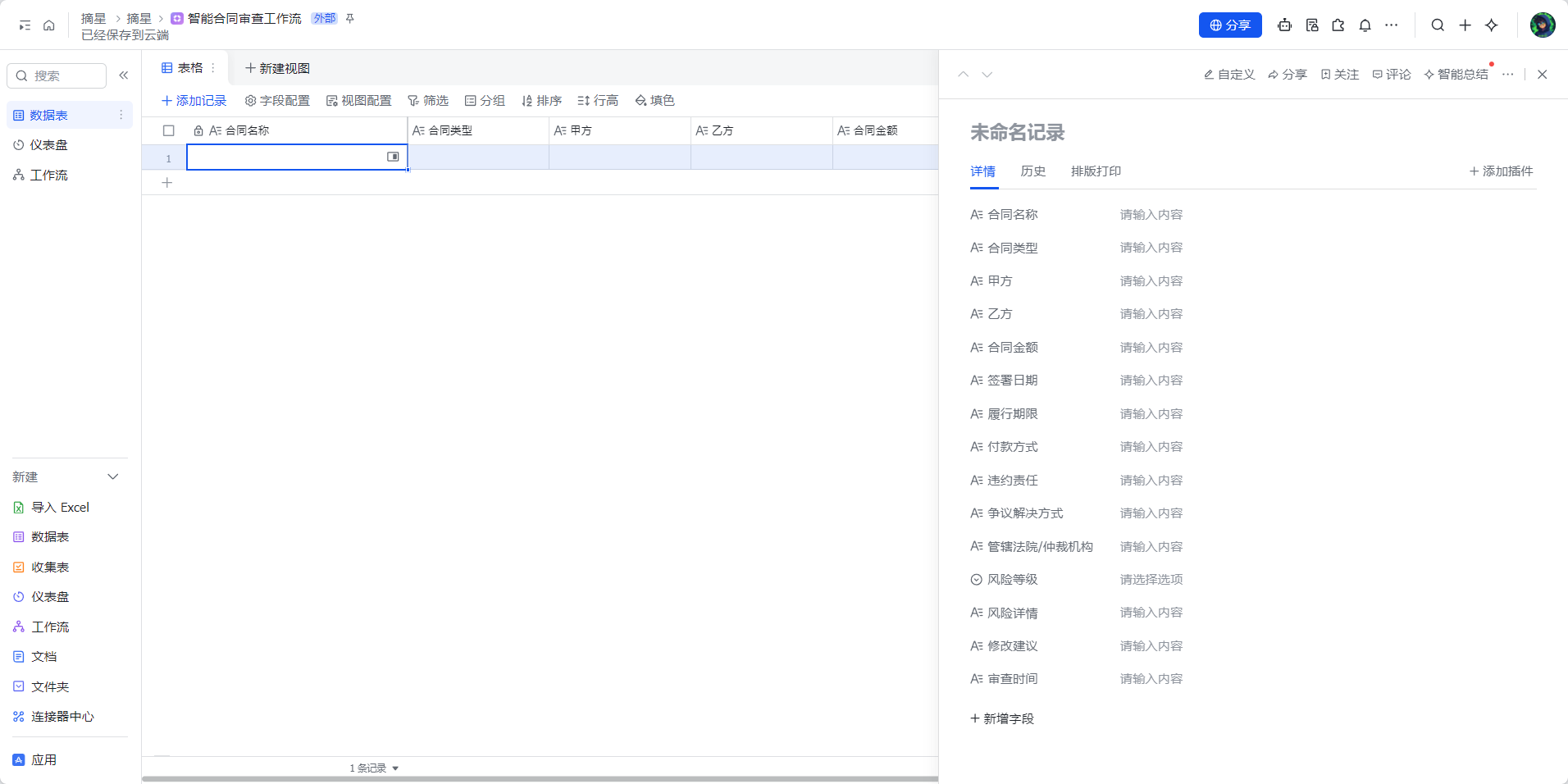Viewport: 1568px width, 784px height.
Task: Toggle the select-all checkbox in the header row
Action: [x=170, y=130]
